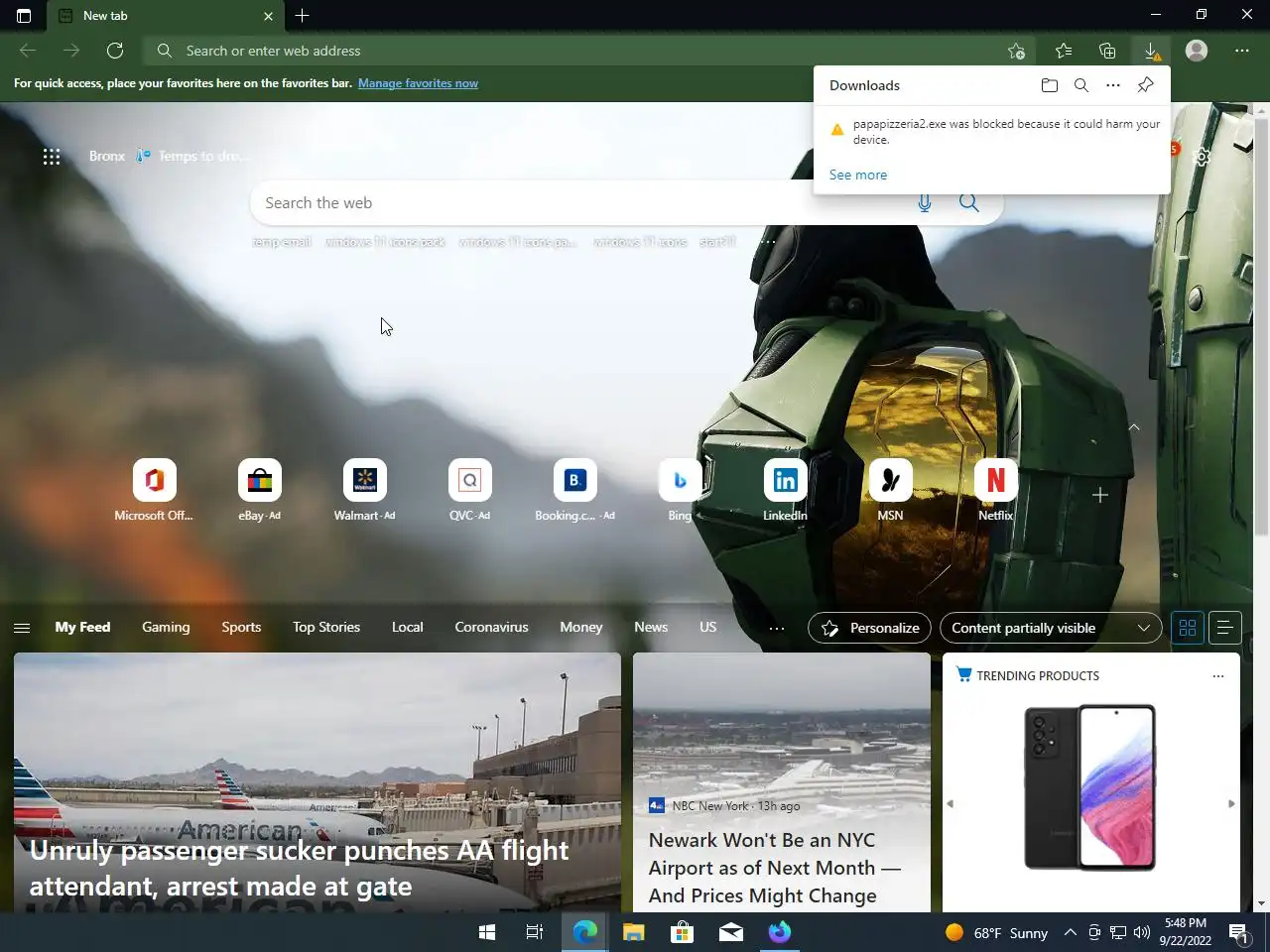The width and height of the screenshot is (1270, 952).
Task: Search downloads using magnifier icon
Action: pyautogui.click(x=1081, y=85)
